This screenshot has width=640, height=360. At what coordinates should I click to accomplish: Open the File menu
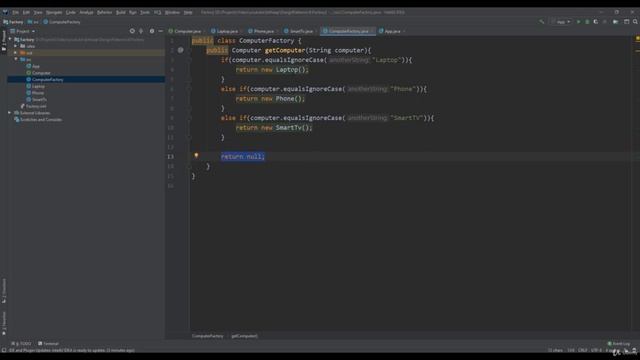[15, 12]
